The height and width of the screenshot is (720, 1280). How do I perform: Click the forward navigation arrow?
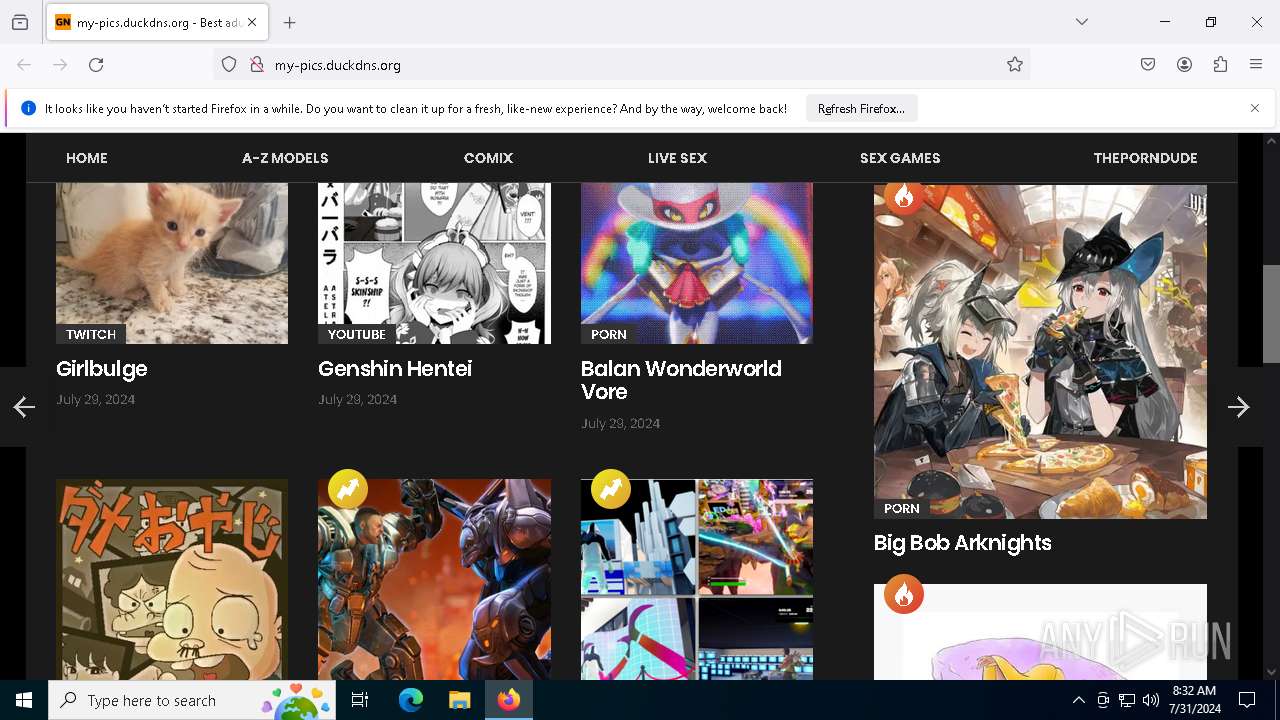click(x=60, y=65)
